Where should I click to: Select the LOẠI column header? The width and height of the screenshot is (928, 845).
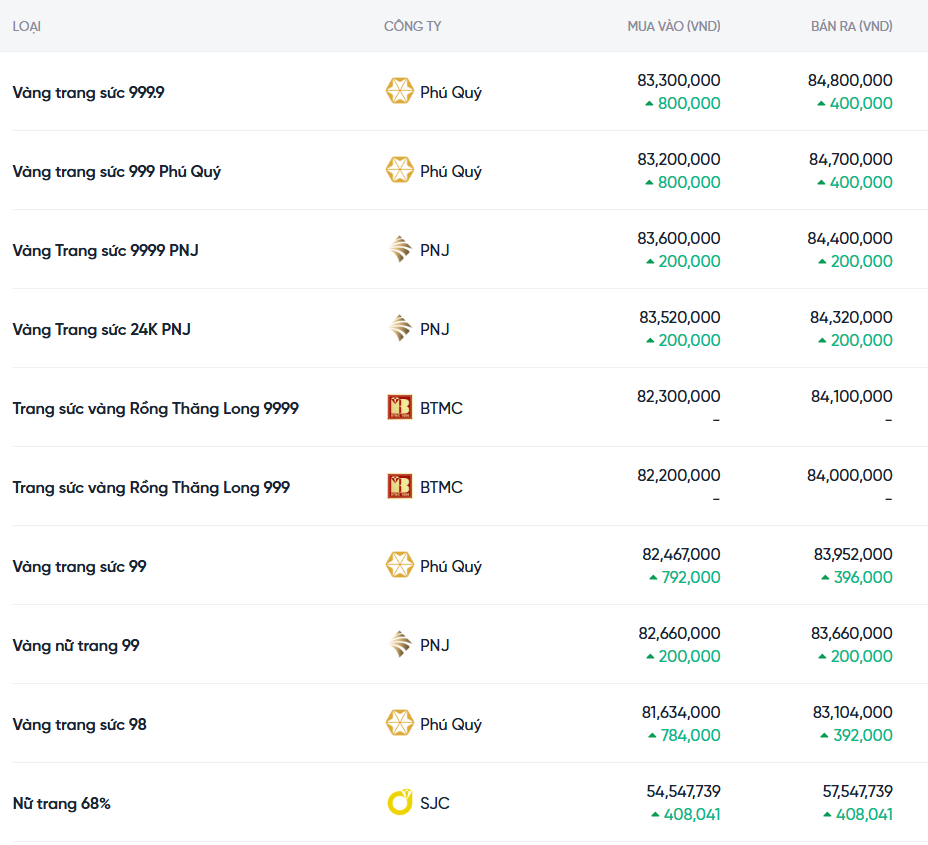point(26,26)
